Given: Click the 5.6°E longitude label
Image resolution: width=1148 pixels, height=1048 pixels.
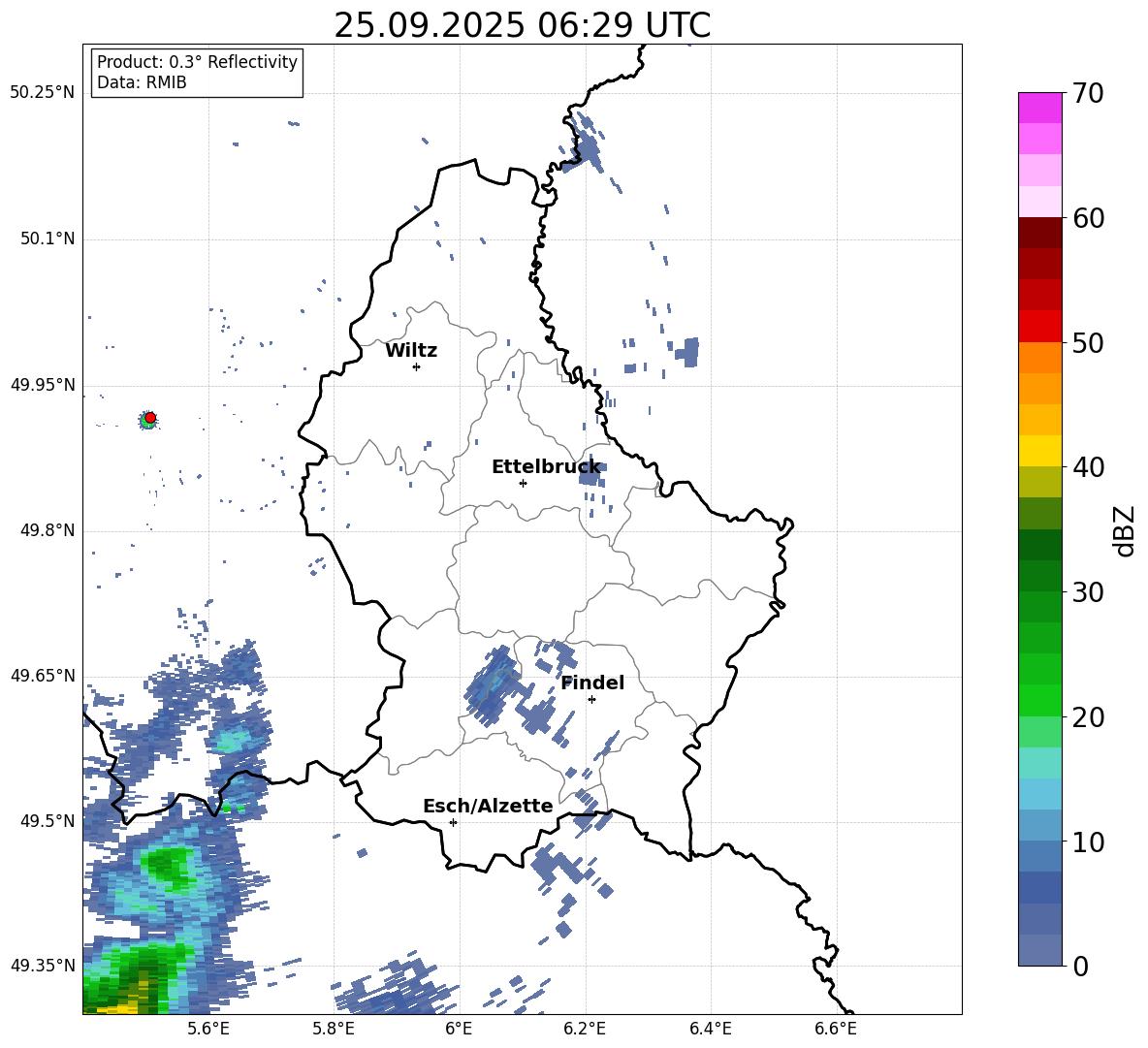Looking at the screenshot, I should [x=207, y=1029].
